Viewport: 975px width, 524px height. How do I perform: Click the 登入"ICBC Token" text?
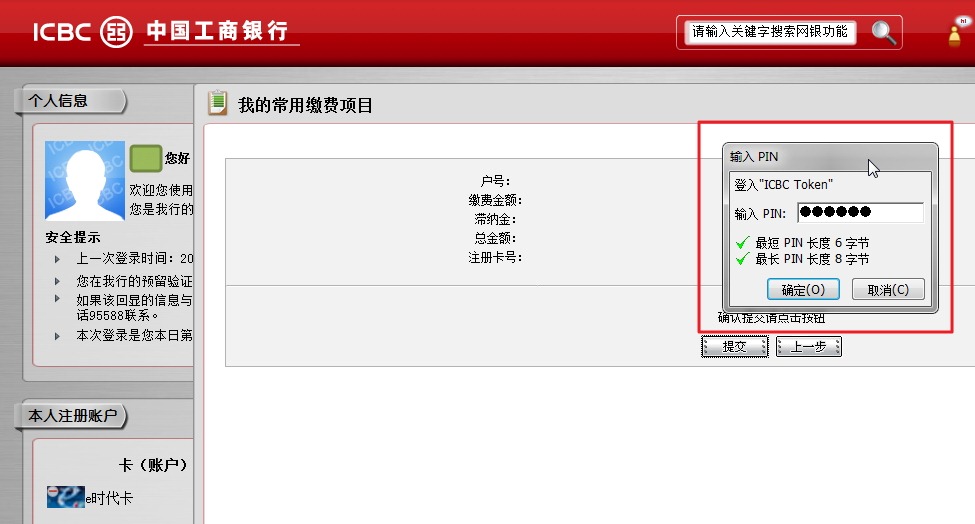(x=783, y=185)
